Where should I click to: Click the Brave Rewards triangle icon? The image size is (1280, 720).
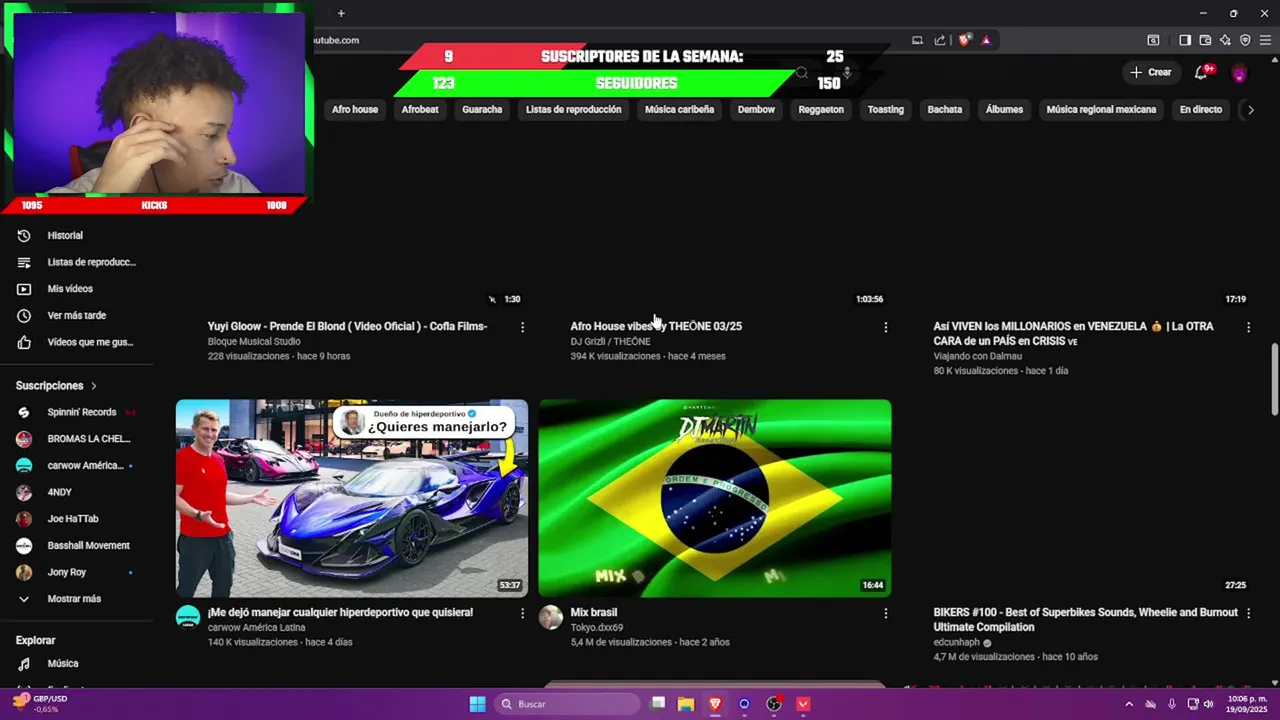[x=986, y=40]
